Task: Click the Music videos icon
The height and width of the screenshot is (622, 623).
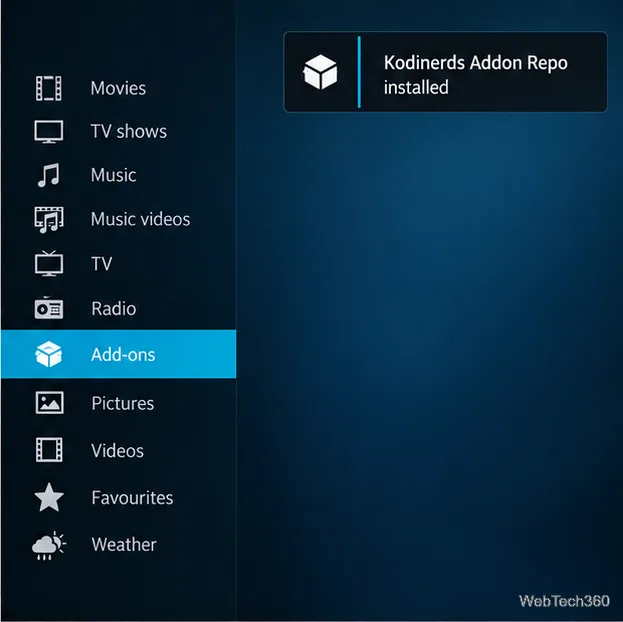Action: (x=48, y=219)
